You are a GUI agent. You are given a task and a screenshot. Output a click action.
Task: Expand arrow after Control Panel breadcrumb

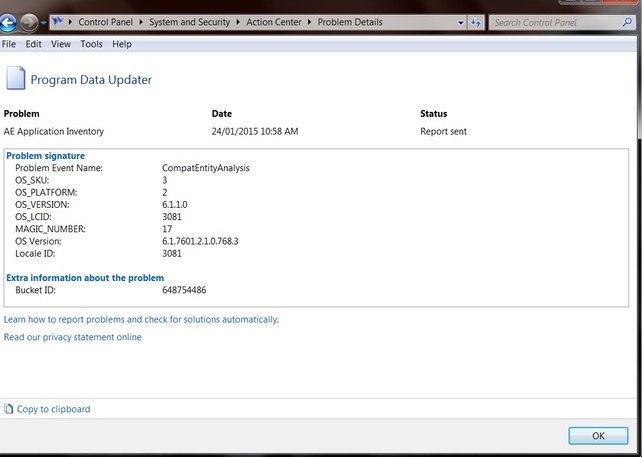(x=141, y=22)
